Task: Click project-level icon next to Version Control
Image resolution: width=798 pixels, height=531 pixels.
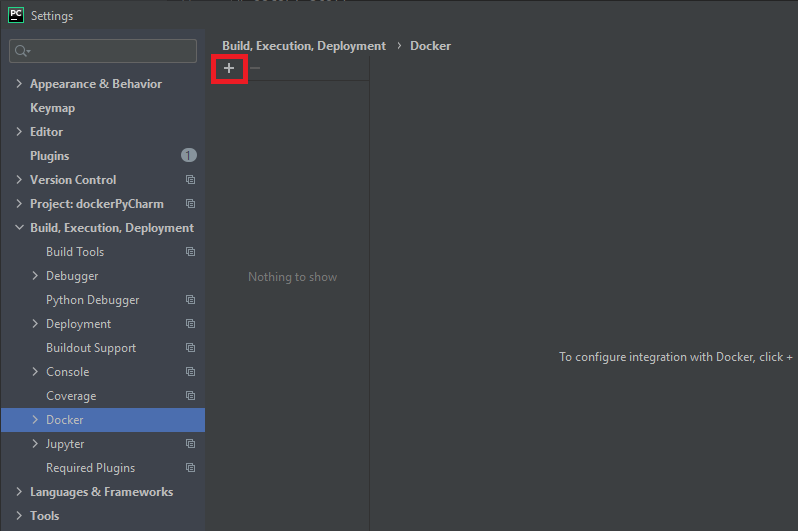Action: coord(190,180)
